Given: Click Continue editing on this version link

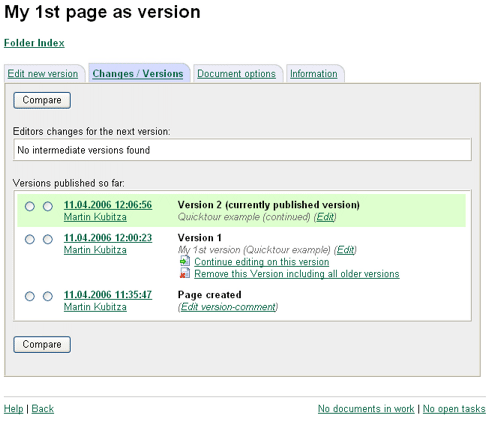Looking at the screenshot, I should [262, 262].
